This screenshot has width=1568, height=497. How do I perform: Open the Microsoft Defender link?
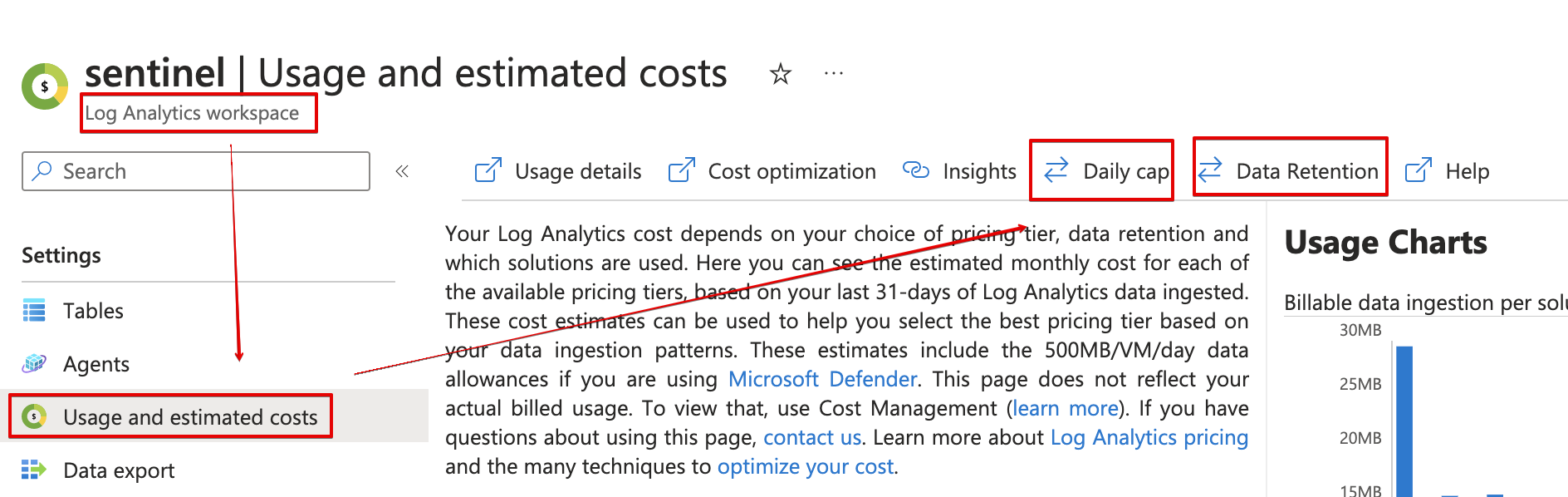point(822,379)
